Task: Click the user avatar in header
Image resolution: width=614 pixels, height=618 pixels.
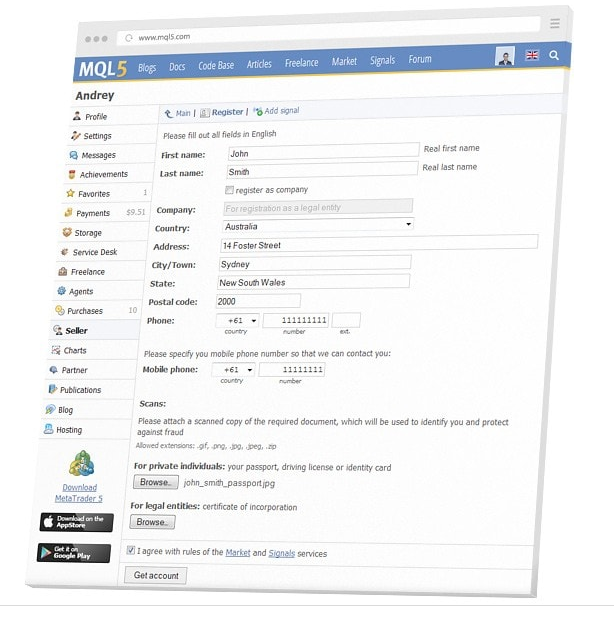Action: pyautogui.click(x=505, y=56)
